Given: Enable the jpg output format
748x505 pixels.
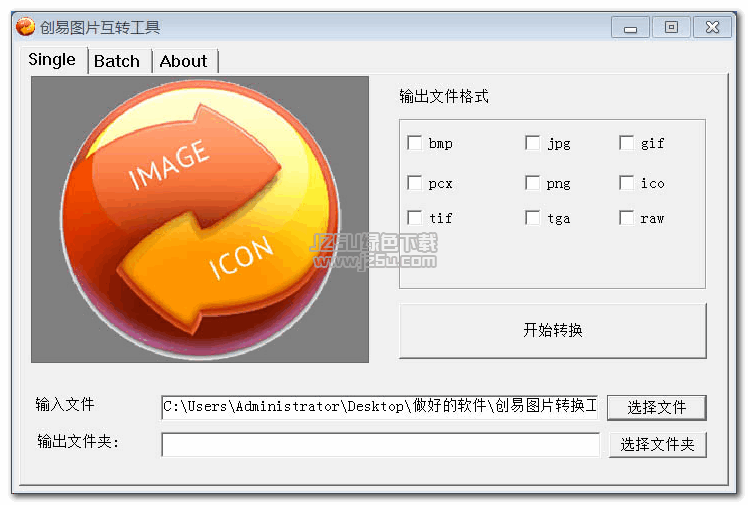Looking at the screenshot, I should click(x=532, y=143).
